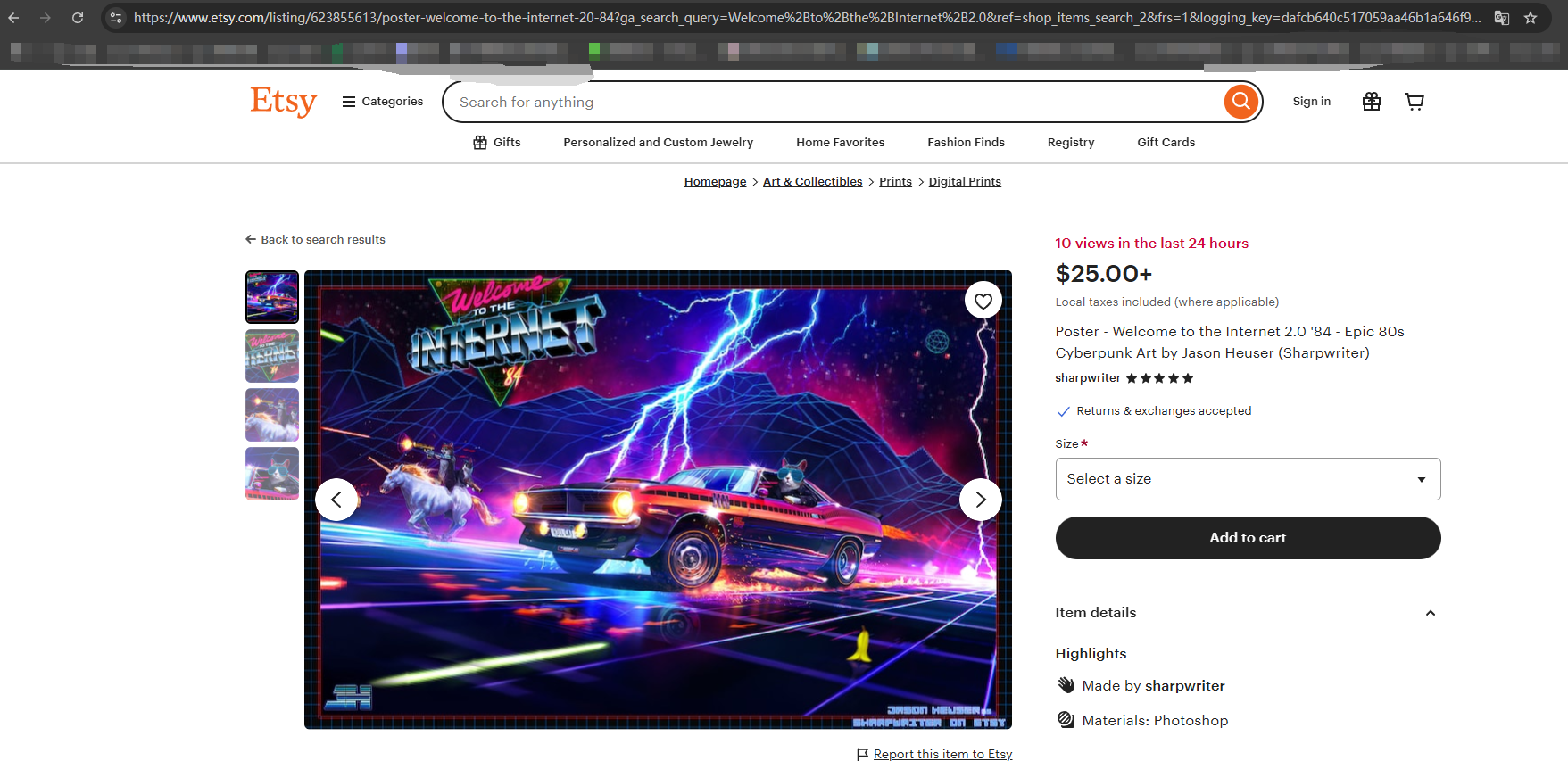The image size is (1568, 761).
Task: Open Gift Cards
Action: [x=1166, y=143]
